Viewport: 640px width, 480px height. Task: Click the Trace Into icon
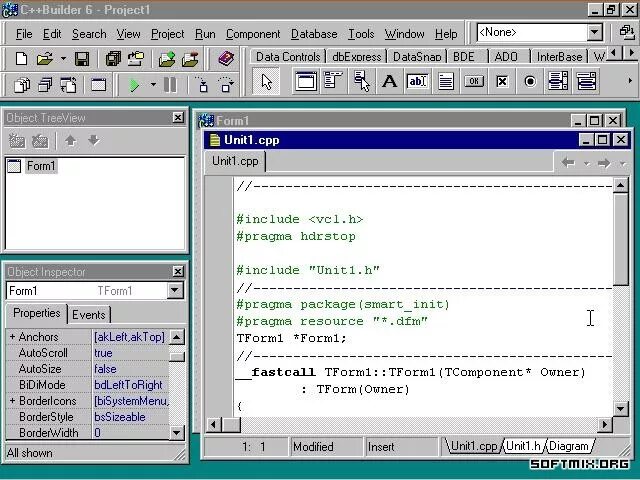click(x=202, y=85)
